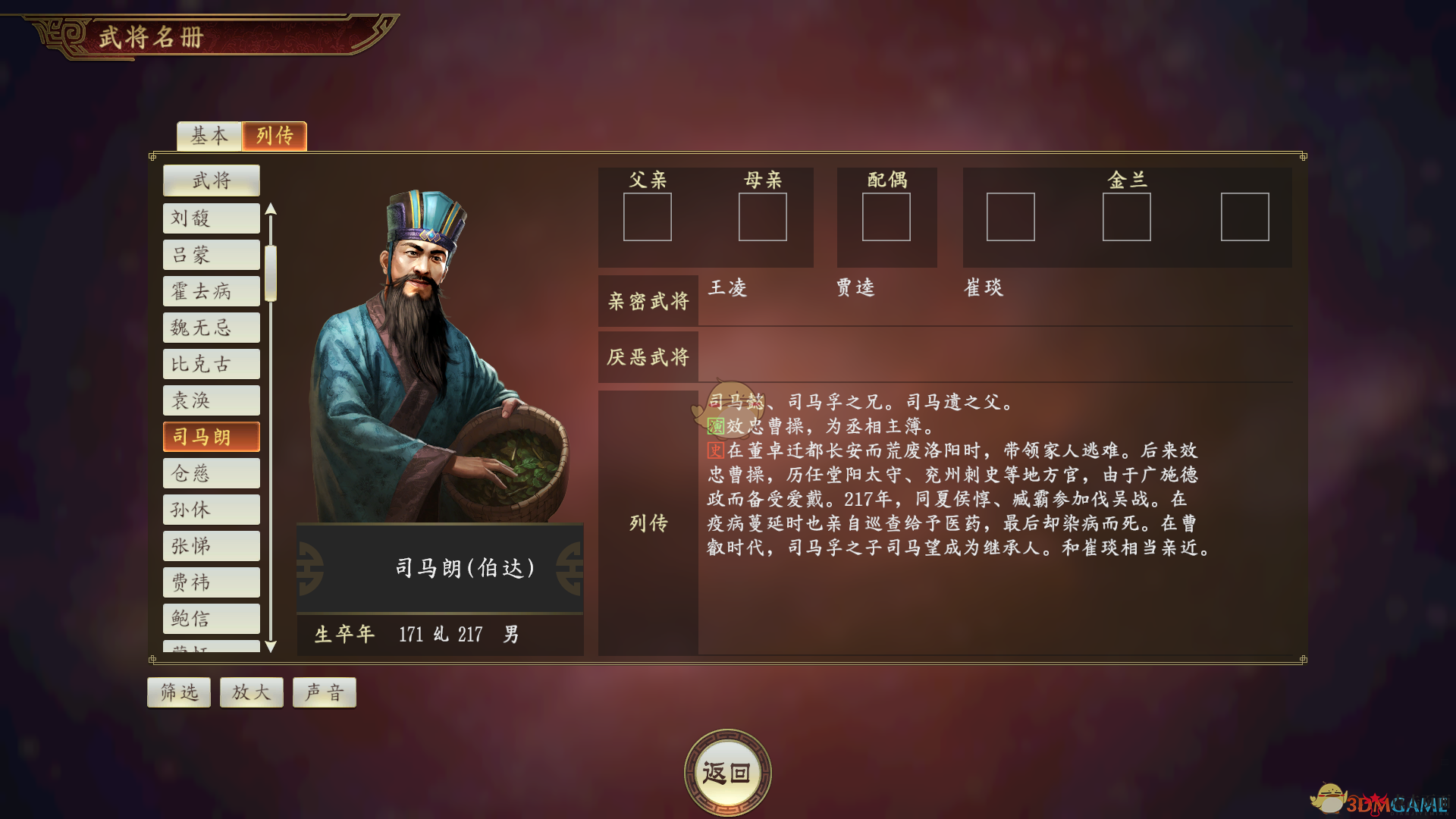Image resolution: width=1456 pixels, height=819 pixels.
Task: Switch to the 基本 tab
Action: pyautogui.click(x=209, y=136)
